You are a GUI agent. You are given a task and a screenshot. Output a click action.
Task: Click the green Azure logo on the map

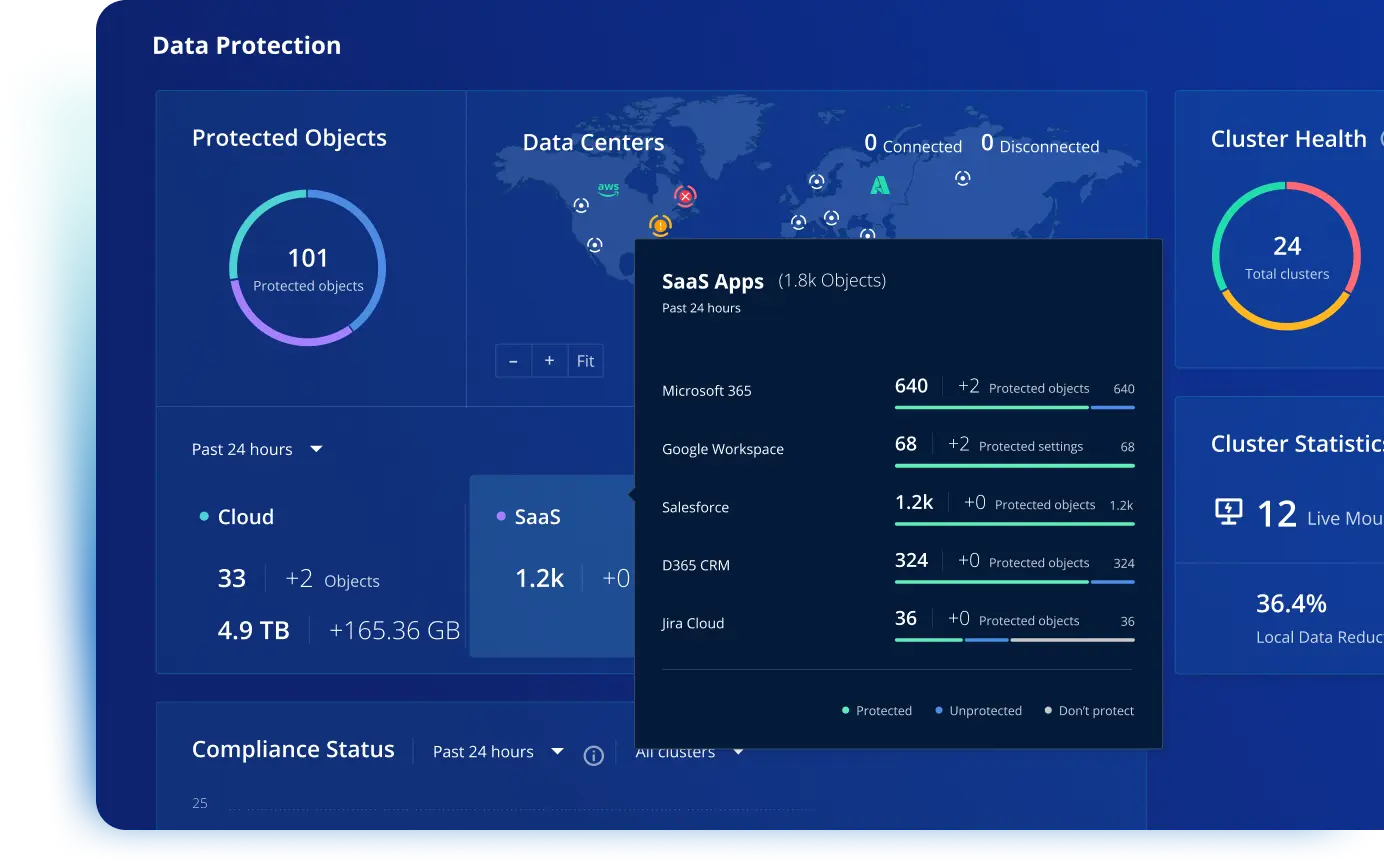click(879, 184)
